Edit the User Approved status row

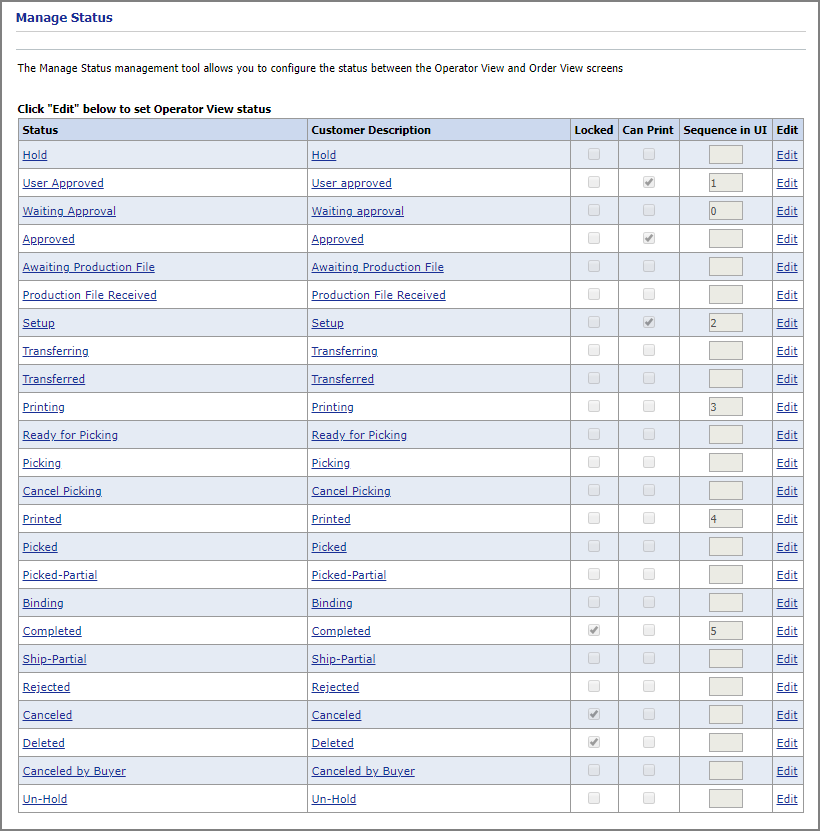(x=787, y=183)
